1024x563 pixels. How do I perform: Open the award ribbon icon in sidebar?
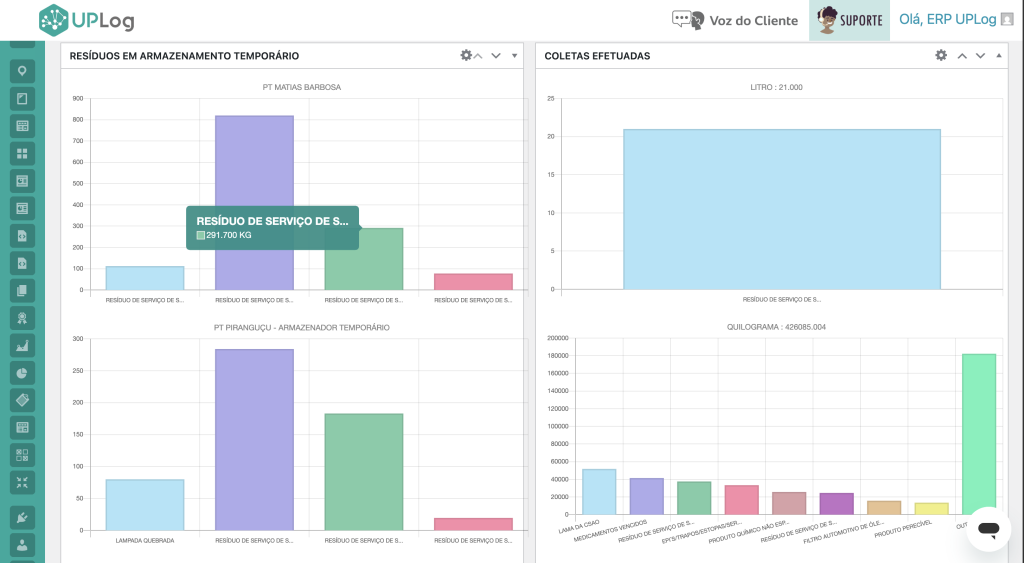coord(22,318)
